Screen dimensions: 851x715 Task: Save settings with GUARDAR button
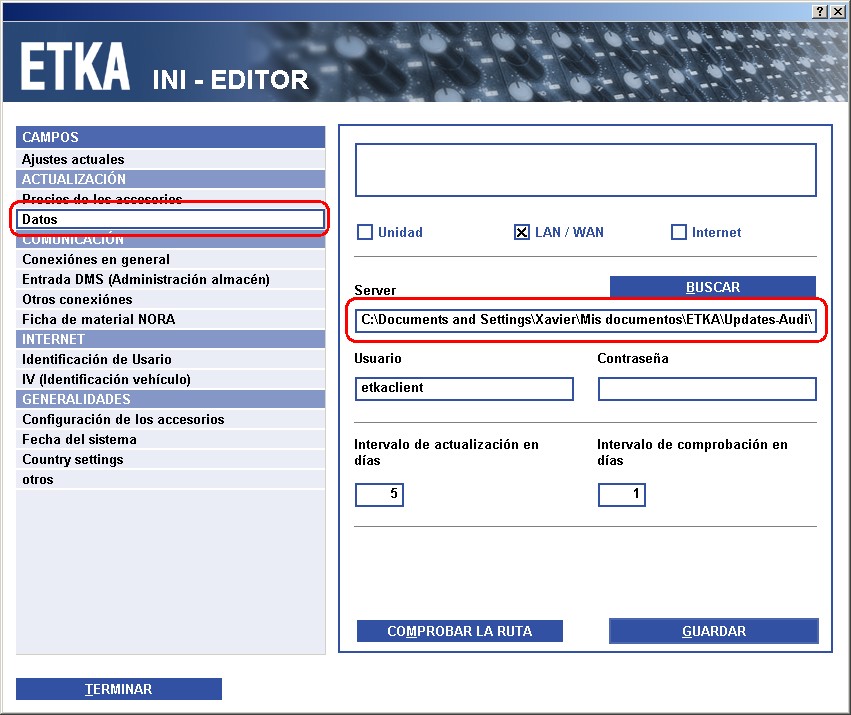(714, 631)
